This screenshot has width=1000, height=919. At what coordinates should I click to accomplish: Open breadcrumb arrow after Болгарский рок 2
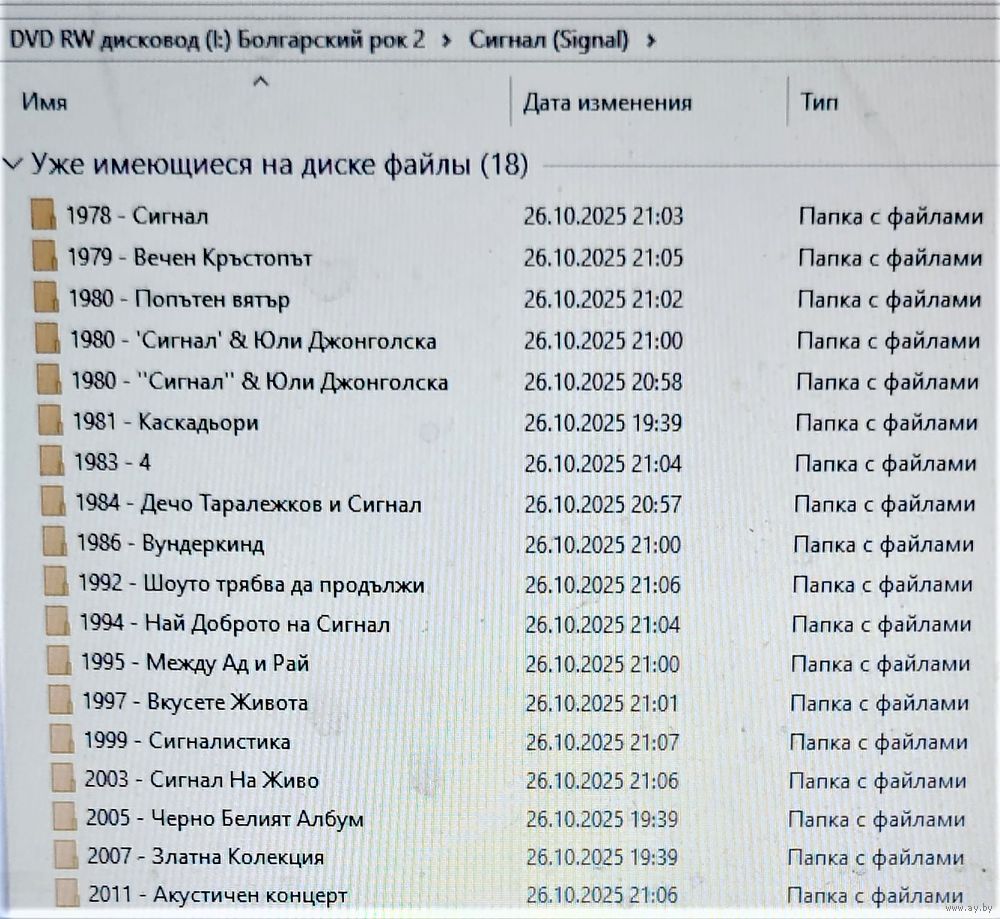point(446,41)
